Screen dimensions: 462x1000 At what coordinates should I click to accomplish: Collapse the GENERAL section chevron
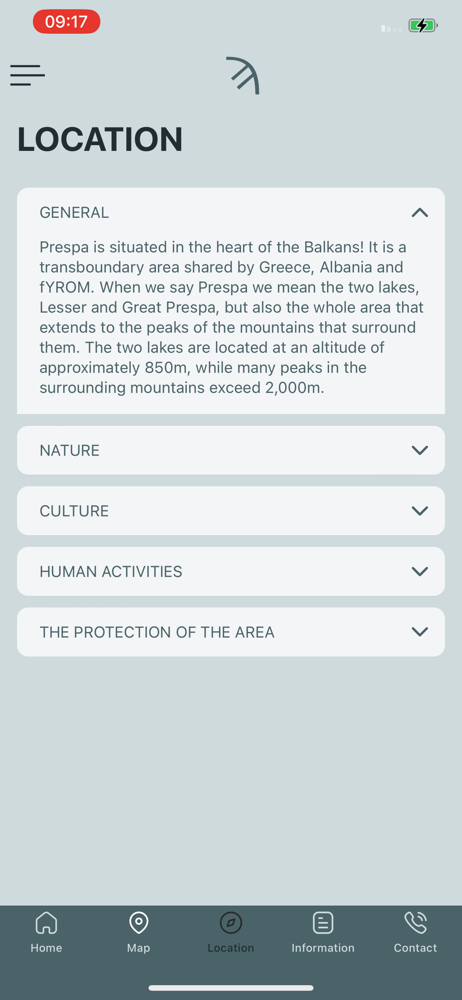click(420, 213)
